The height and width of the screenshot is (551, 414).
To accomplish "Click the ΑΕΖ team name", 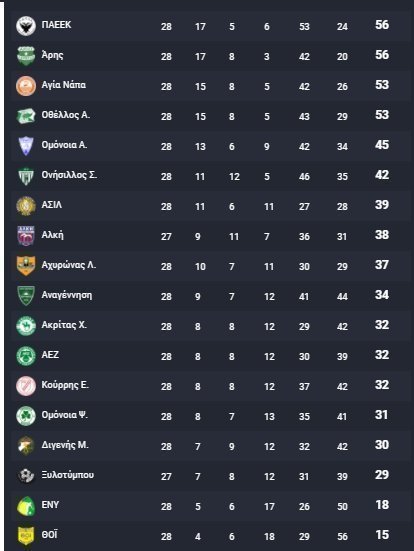I will (50, 355).
